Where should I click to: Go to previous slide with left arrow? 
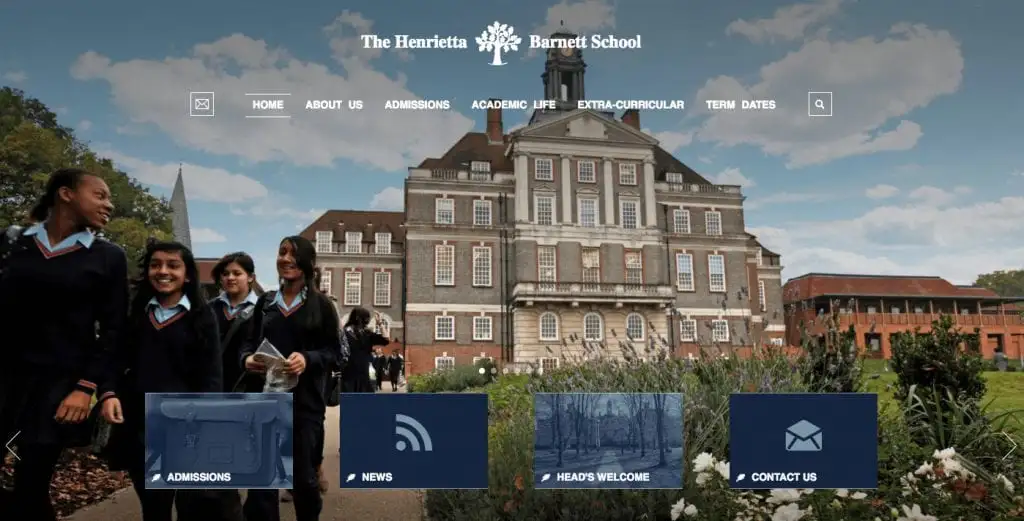click(12, 445)
